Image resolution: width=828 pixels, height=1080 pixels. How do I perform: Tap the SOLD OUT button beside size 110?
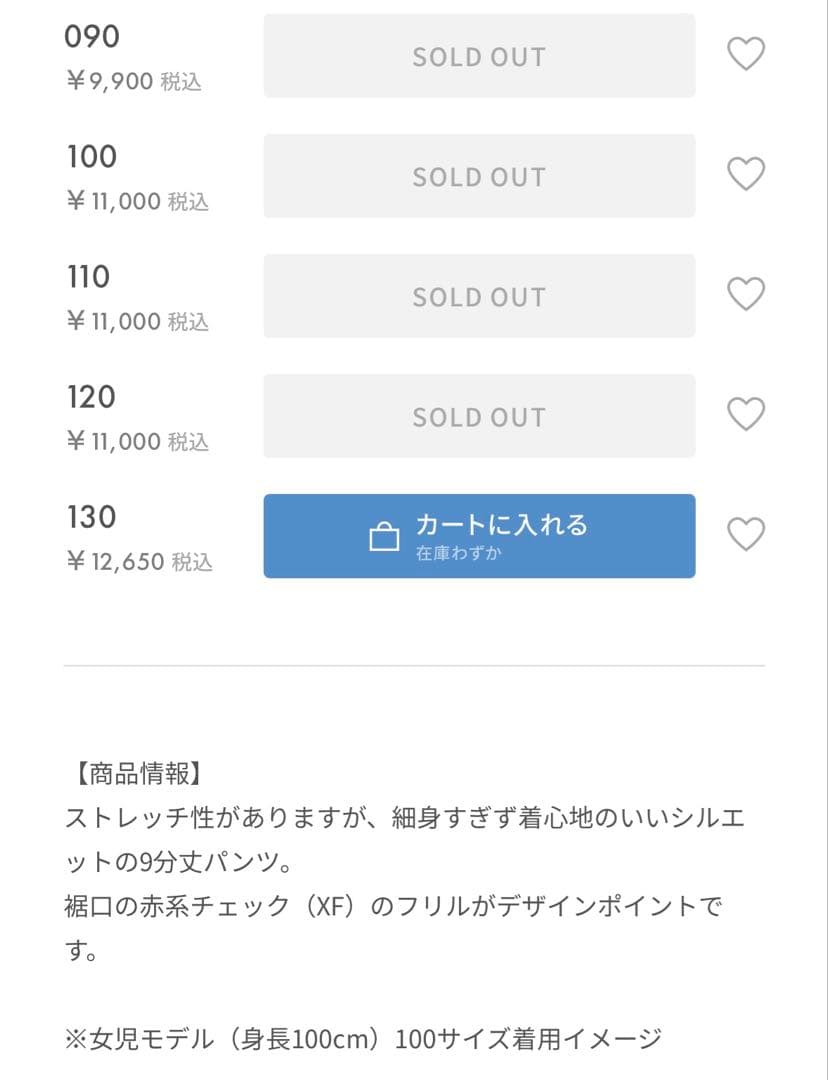coord(479,296)
